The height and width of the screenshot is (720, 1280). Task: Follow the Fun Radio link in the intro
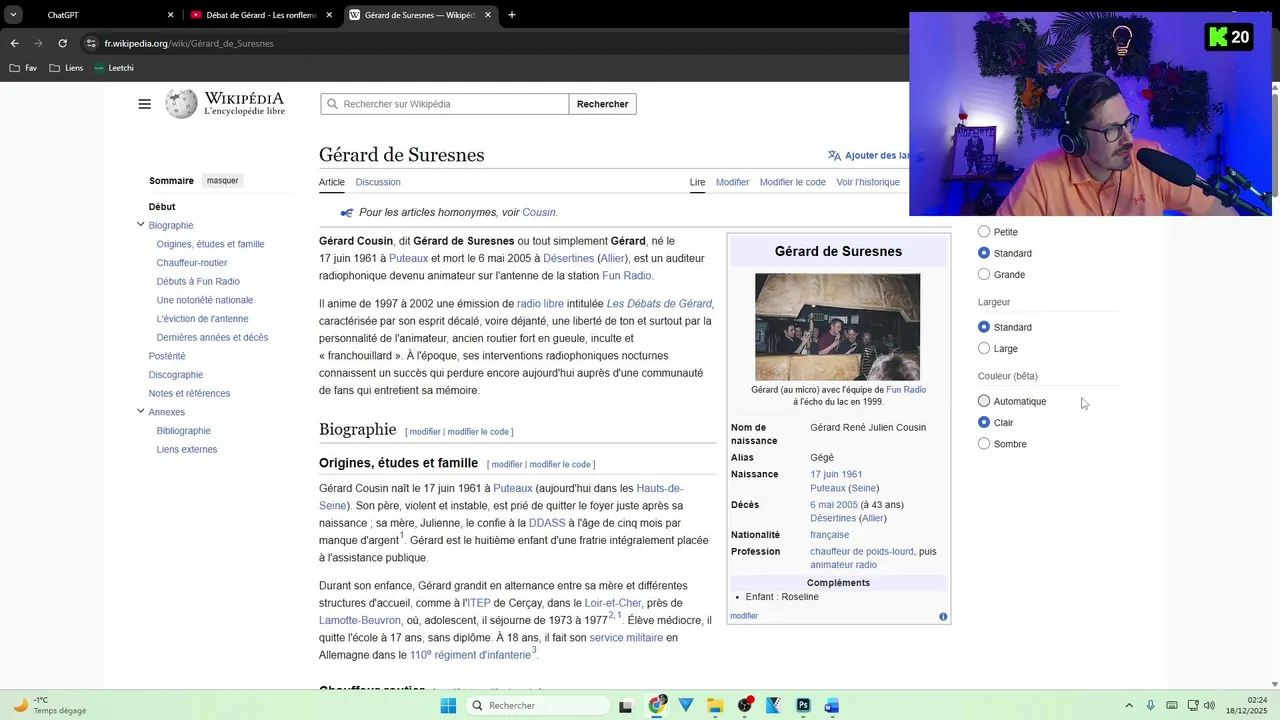(627, 275)
